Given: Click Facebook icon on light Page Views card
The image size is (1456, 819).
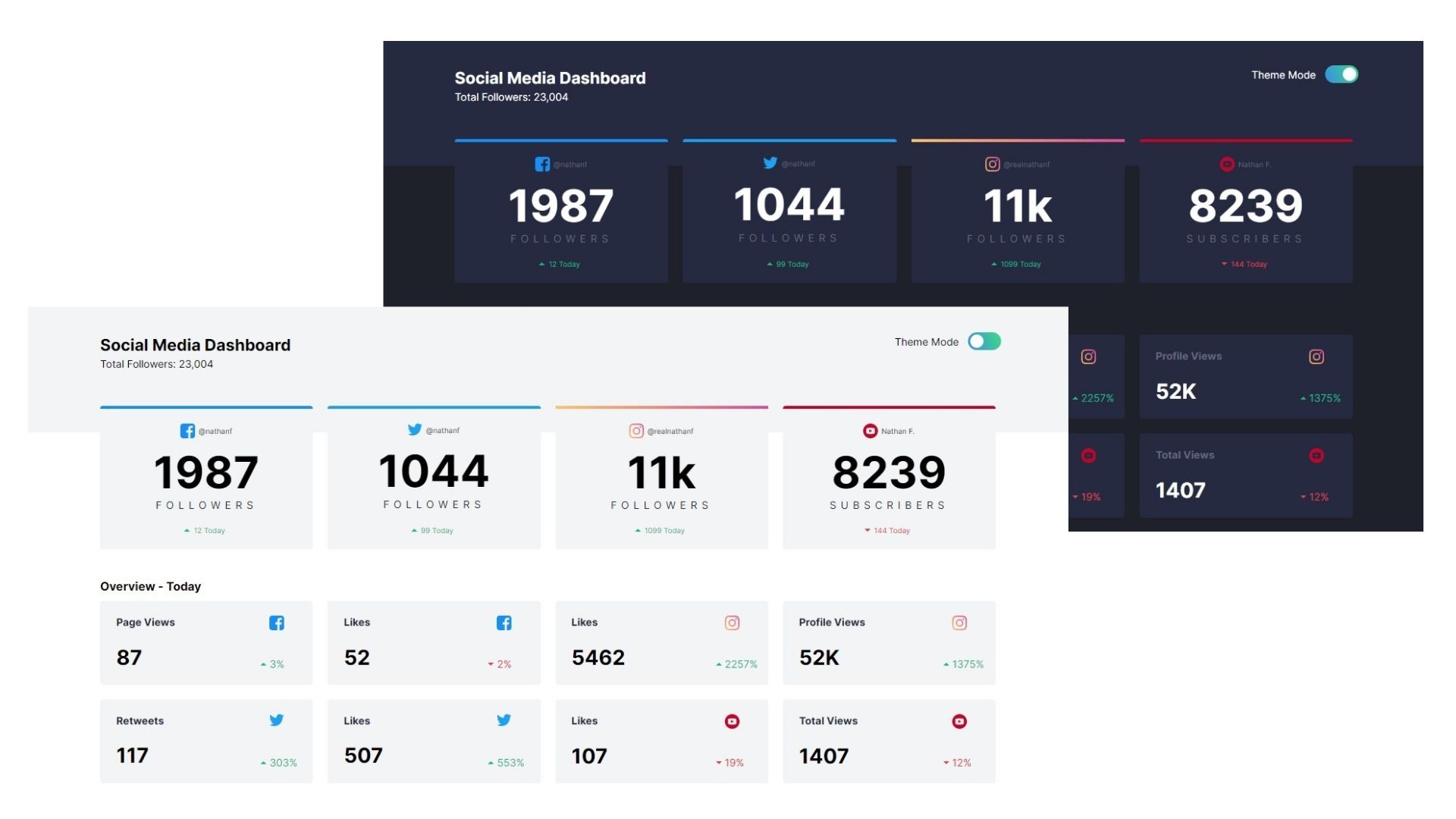Looking at the screenshot, I should [x=277, y=623].
